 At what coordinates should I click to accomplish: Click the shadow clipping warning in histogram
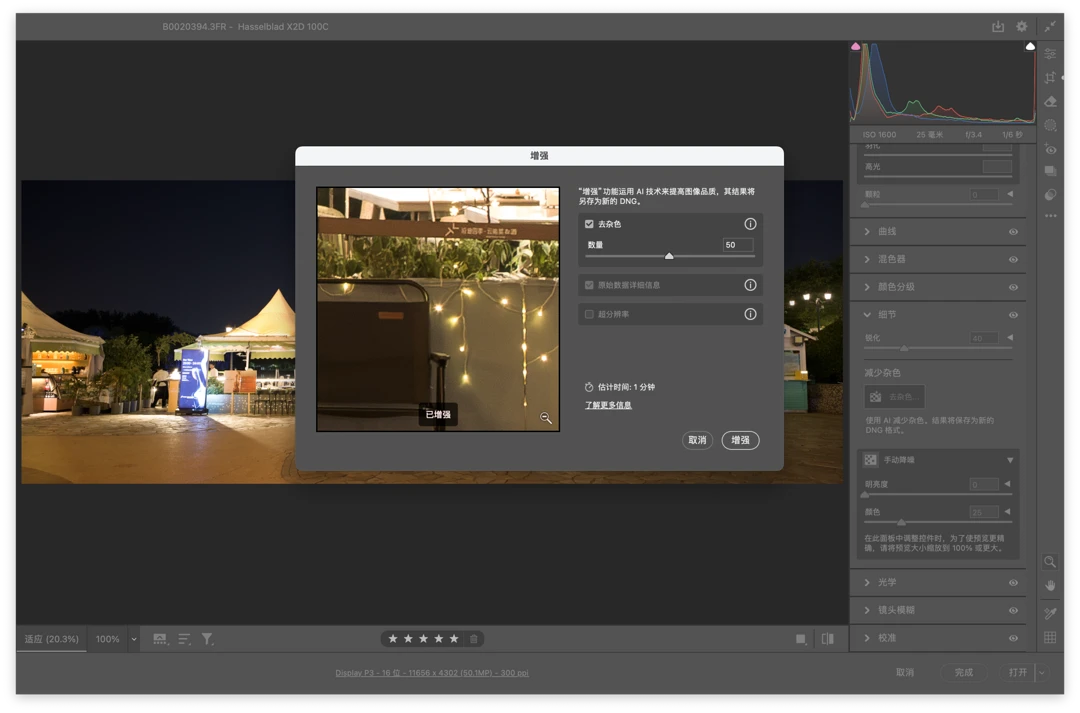pyautogui.click(x=855, y=46)
